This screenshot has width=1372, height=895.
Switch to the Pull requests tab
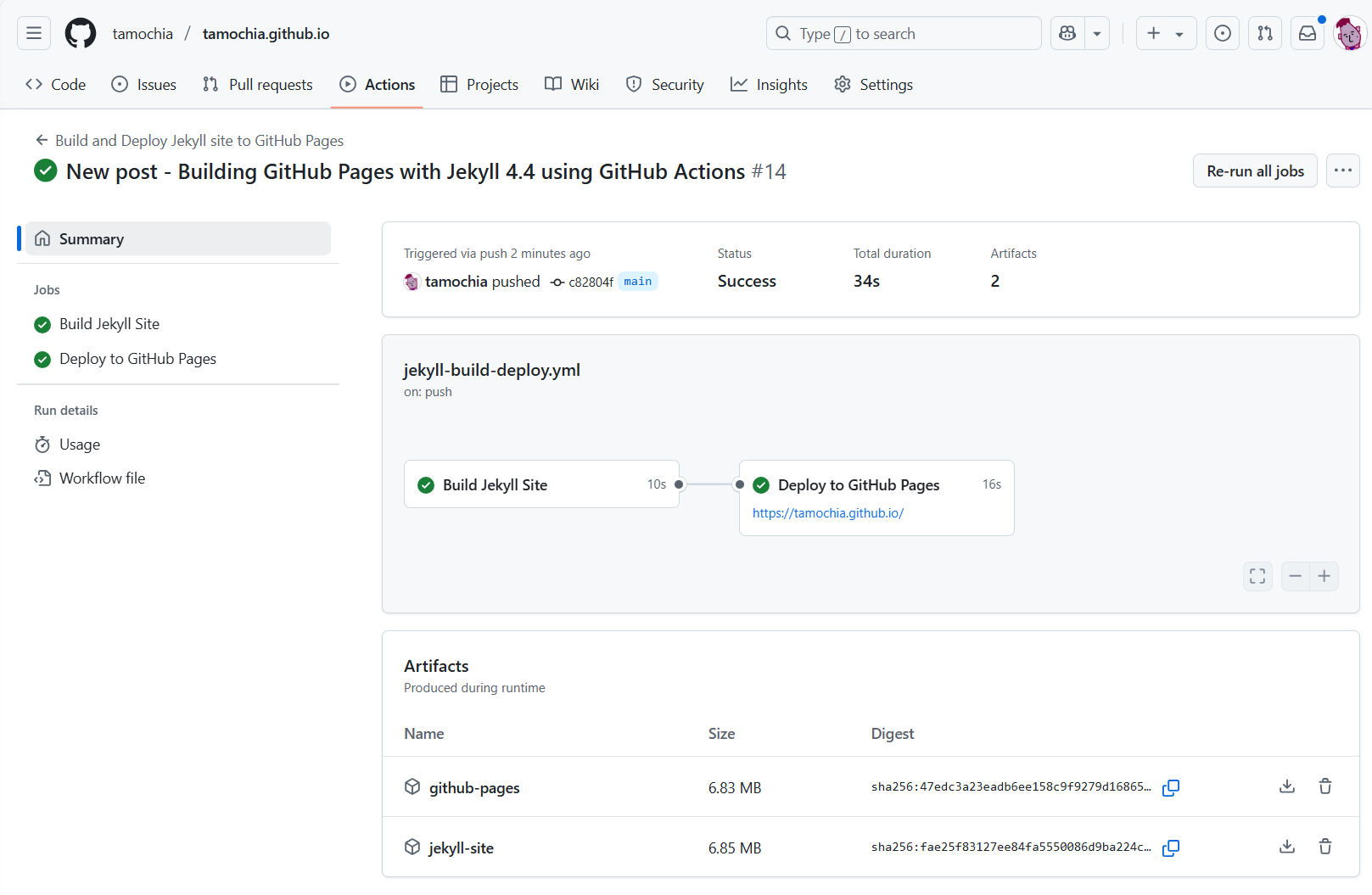pyautogui.click(x=258, y=84)
